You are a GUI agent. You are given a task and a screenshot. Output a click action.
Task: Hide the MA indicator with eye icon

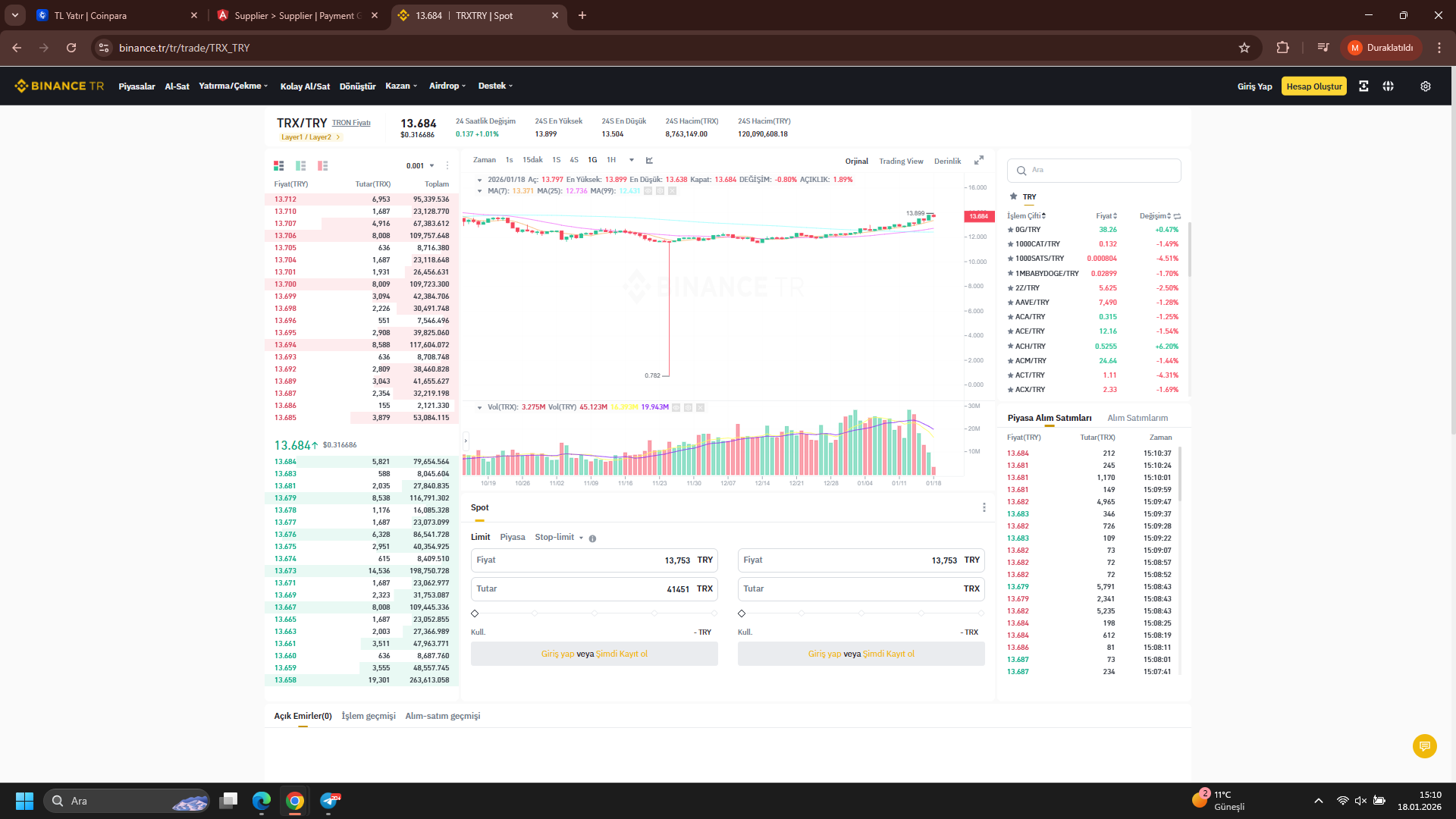coord(648,191)
